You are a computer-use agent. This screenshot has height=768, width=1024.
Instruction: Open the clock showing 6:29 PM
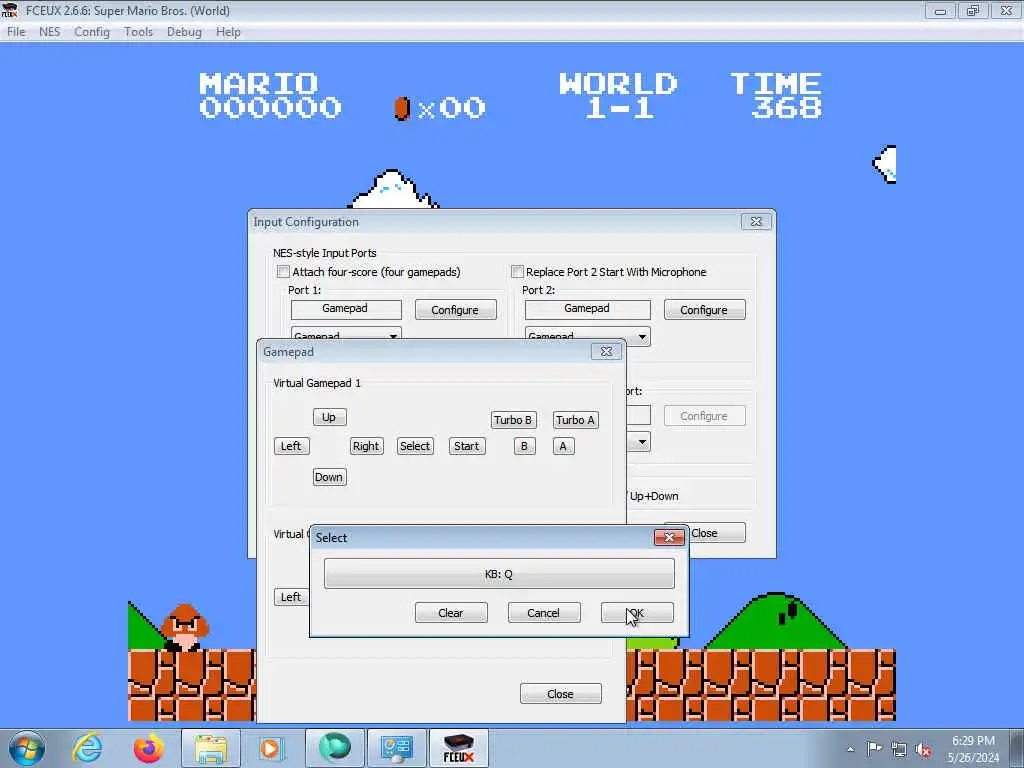pos(973,749)
